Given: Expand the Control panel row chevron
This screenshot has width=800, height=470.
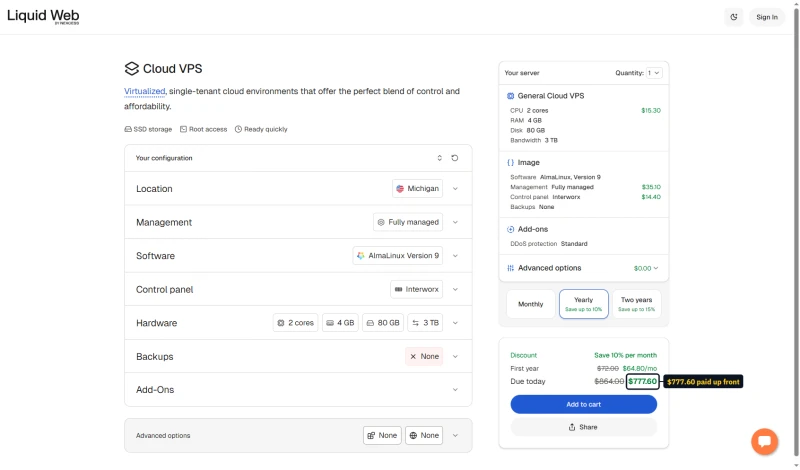Looking at the screenshot, I should [455, 289].
